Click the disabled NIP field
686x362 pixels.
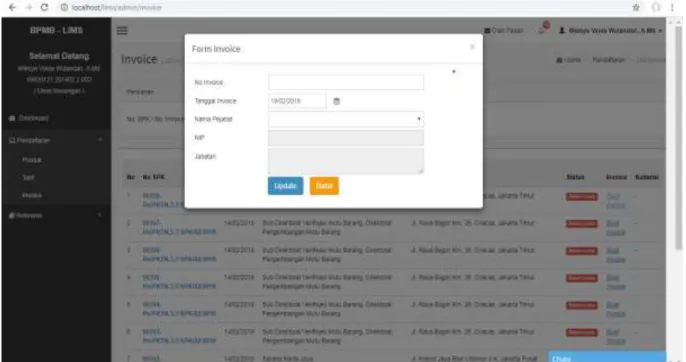[346, 138]
